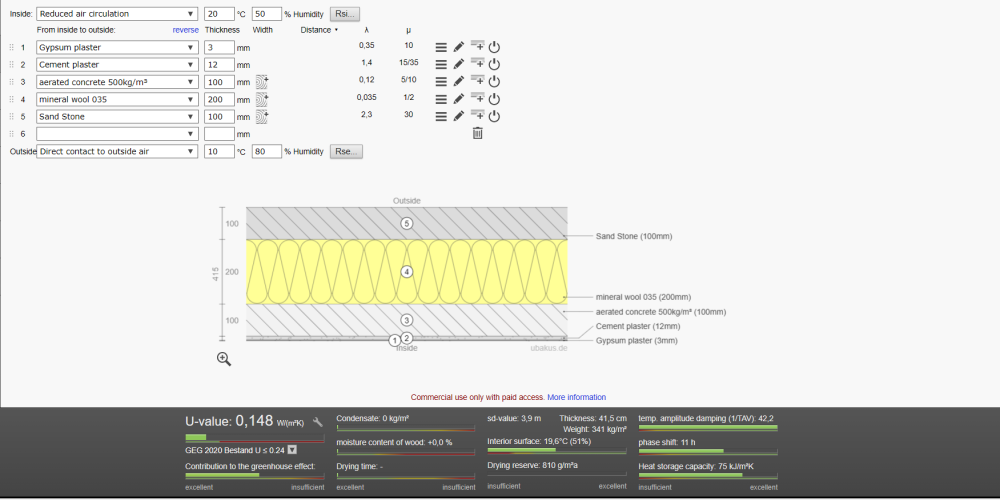Click 'mineral wool 035 (200mm)' diagram label
Screen dimensions: 1000x500
coord(643,297)
